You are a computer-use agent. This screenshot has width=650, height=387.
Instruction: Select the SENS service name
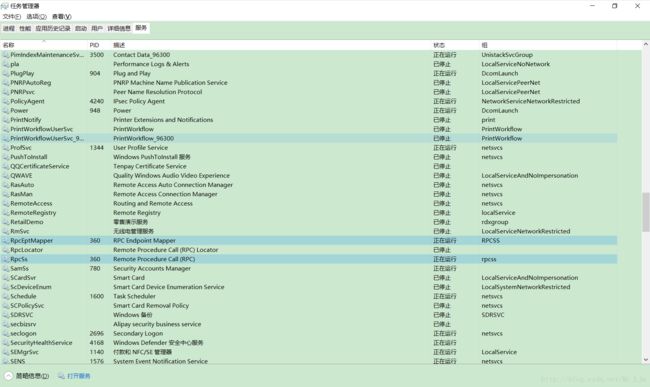pyautogui.click(x=18, y=361)
